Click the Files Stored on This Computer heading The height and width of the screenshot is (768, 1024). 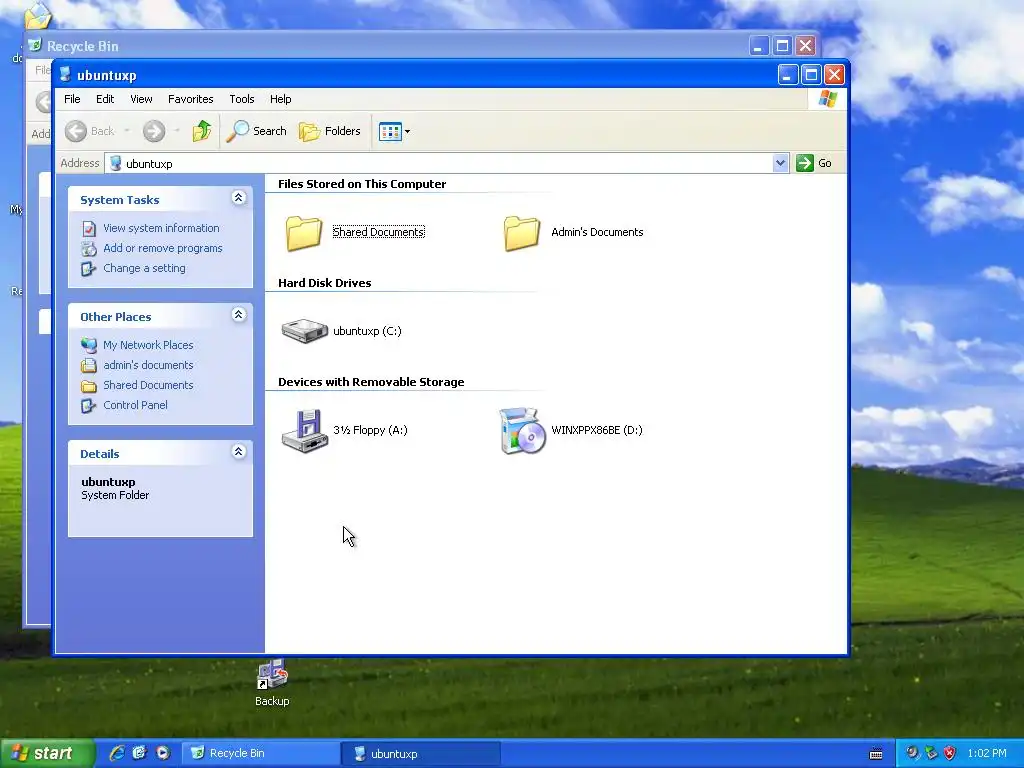362,184
